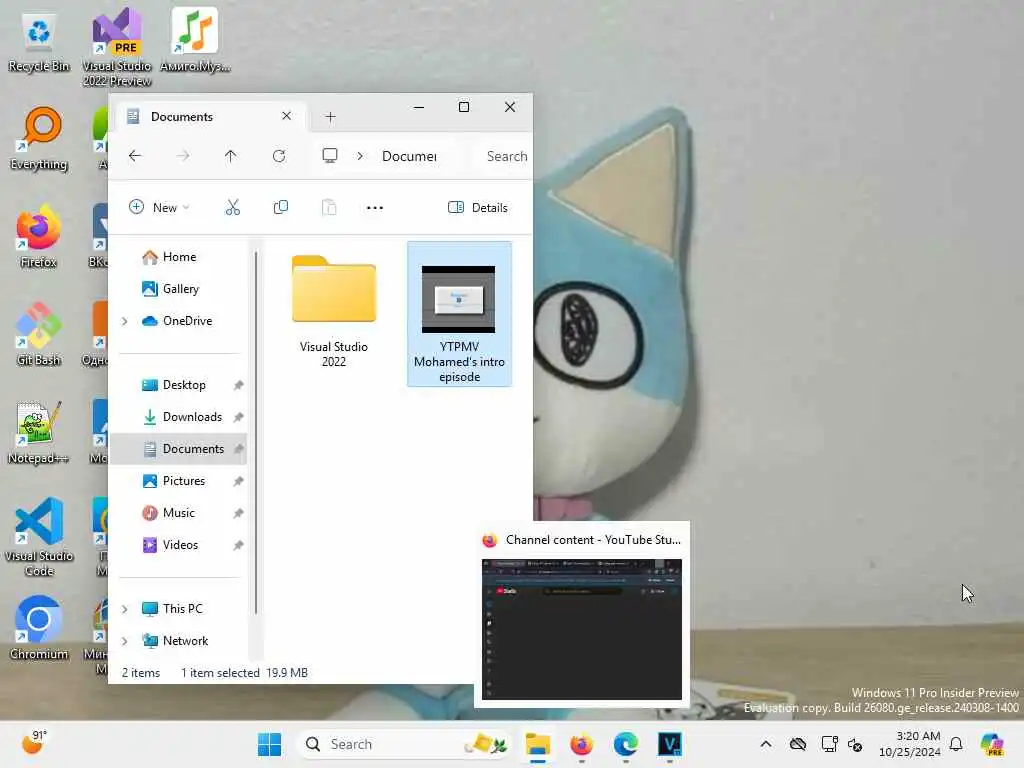Viewport: 1024px width, 768px height.
Task: Select the Everything desktop shortcut
Action: [x=39, y=138]
